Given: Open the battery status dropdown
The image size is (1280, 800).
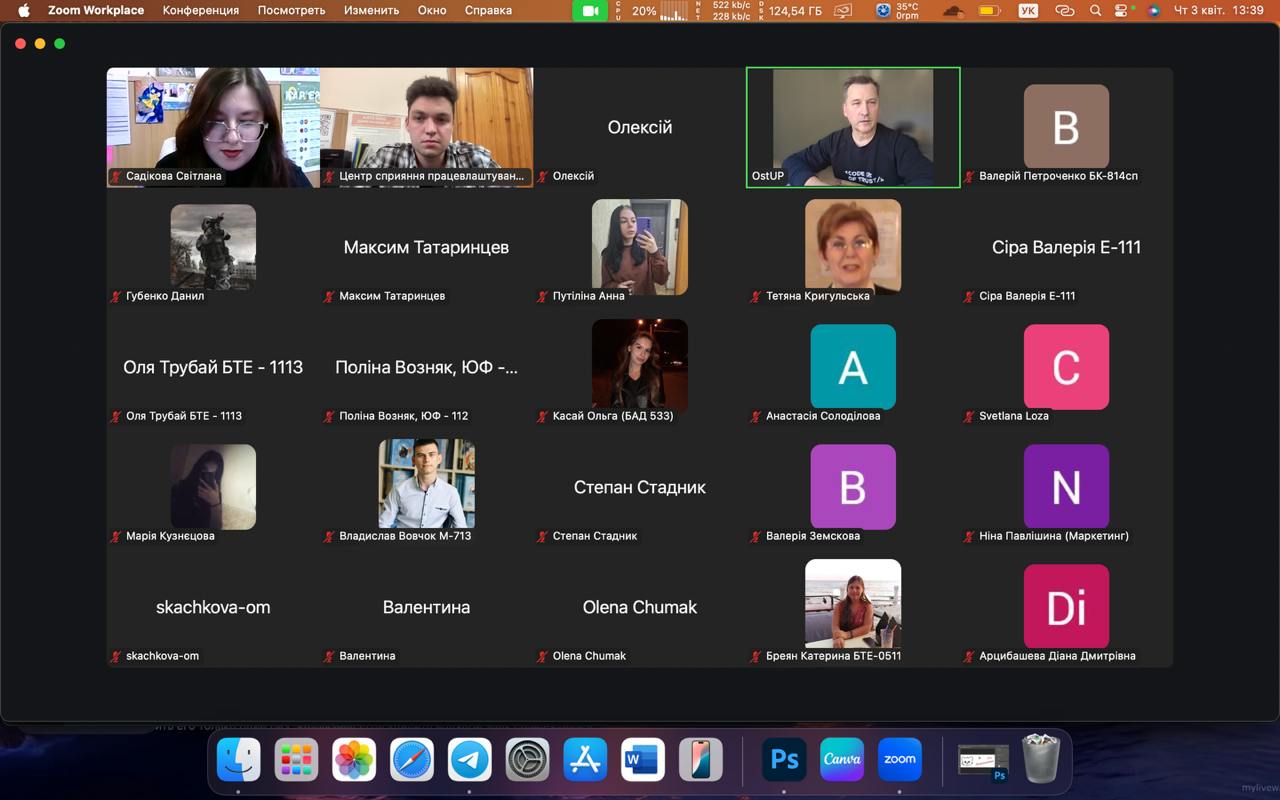Looking at the screenshot, I should 989,11.
